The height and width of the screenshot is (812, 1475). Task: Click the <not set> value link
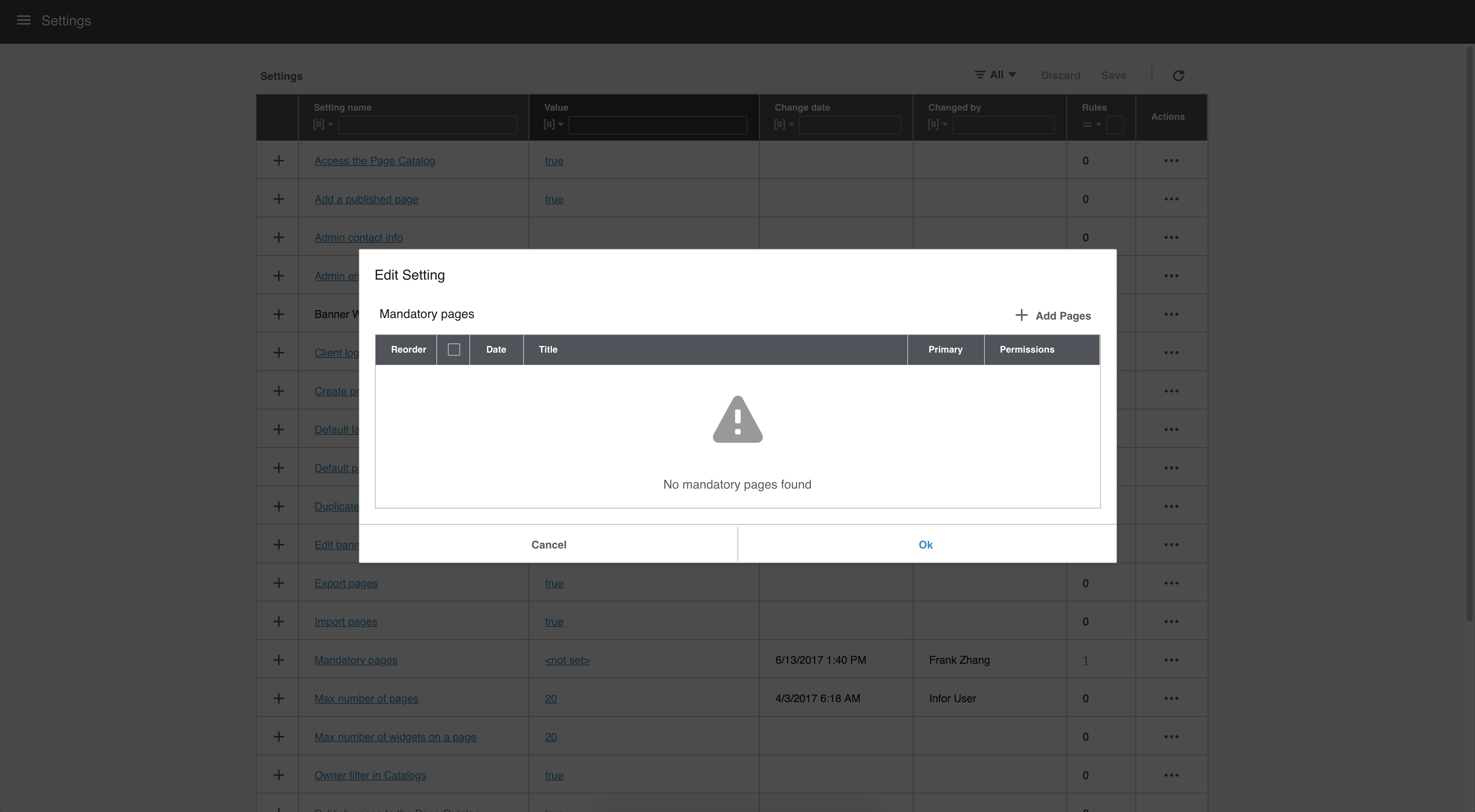pos(567,660)
